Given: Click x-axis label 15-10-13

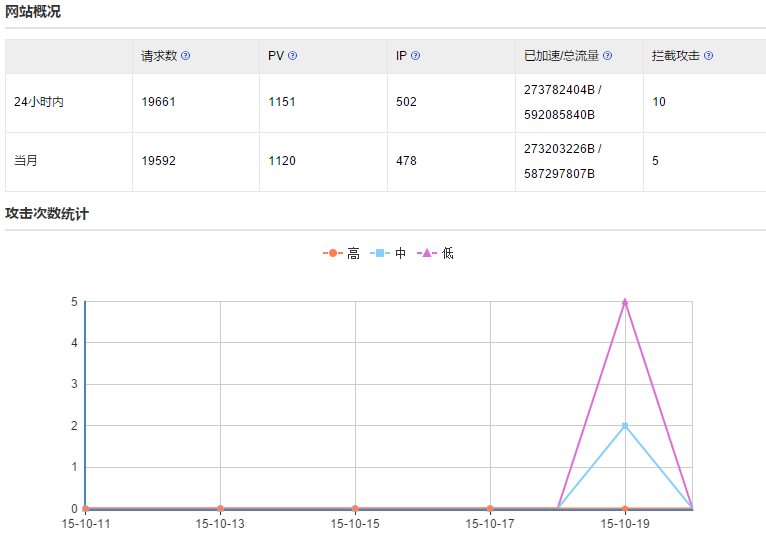Looking at the screenshot, I should [x=220, y=524].
